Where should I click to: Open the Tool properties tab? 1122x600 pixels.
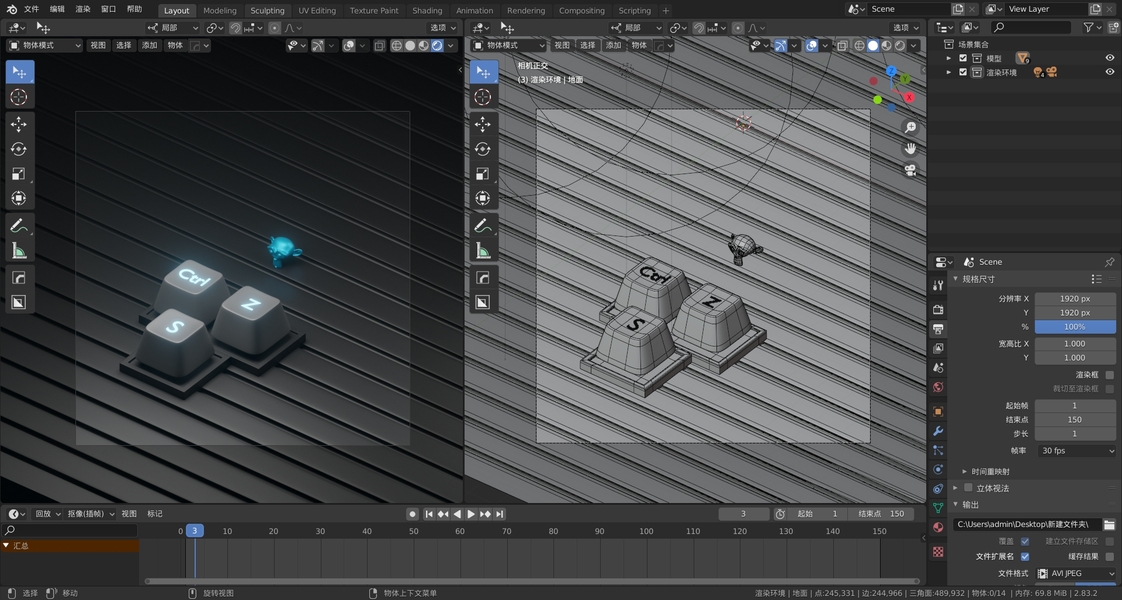pos(938,285)
